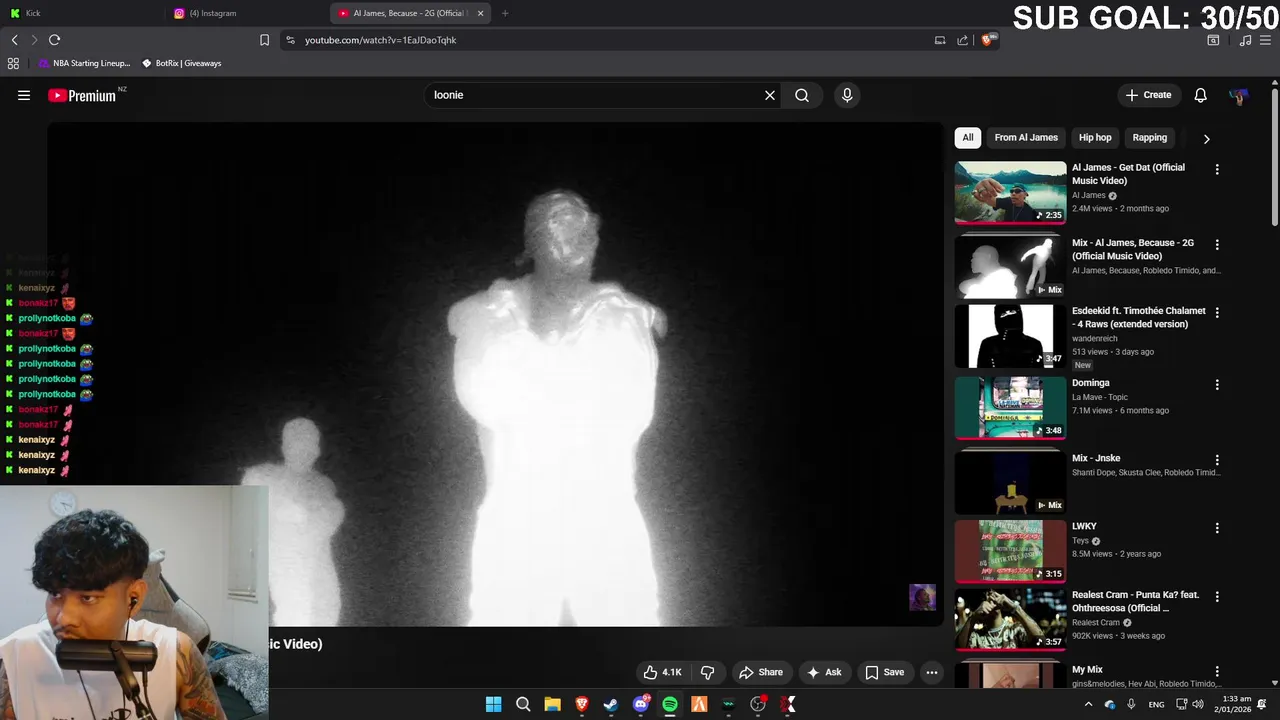Save the video to a playlist

click(885, 672)
